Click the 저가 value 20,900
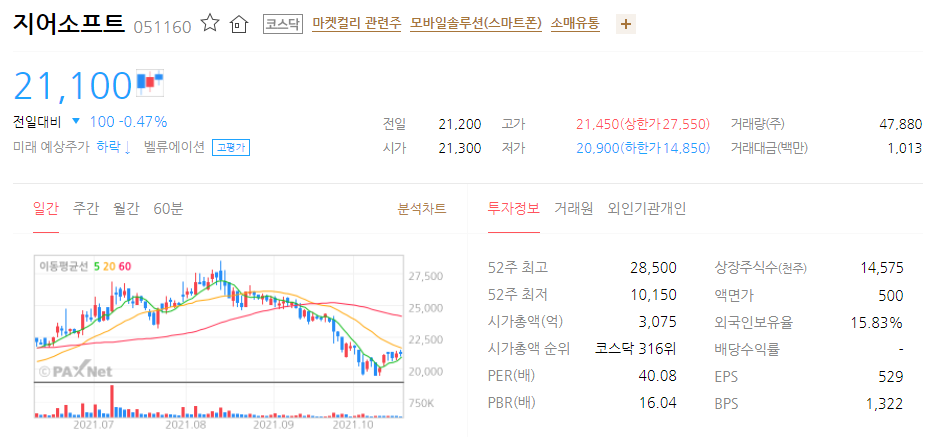The width and height of the screenshot is (937, 445). 598,148
